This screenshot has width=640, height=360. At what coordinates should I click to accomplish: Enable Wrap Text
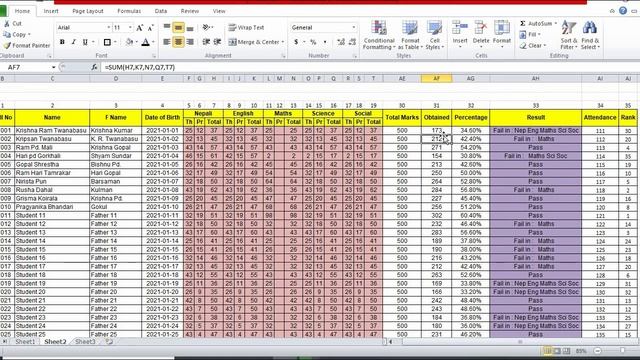pos(246,27)
